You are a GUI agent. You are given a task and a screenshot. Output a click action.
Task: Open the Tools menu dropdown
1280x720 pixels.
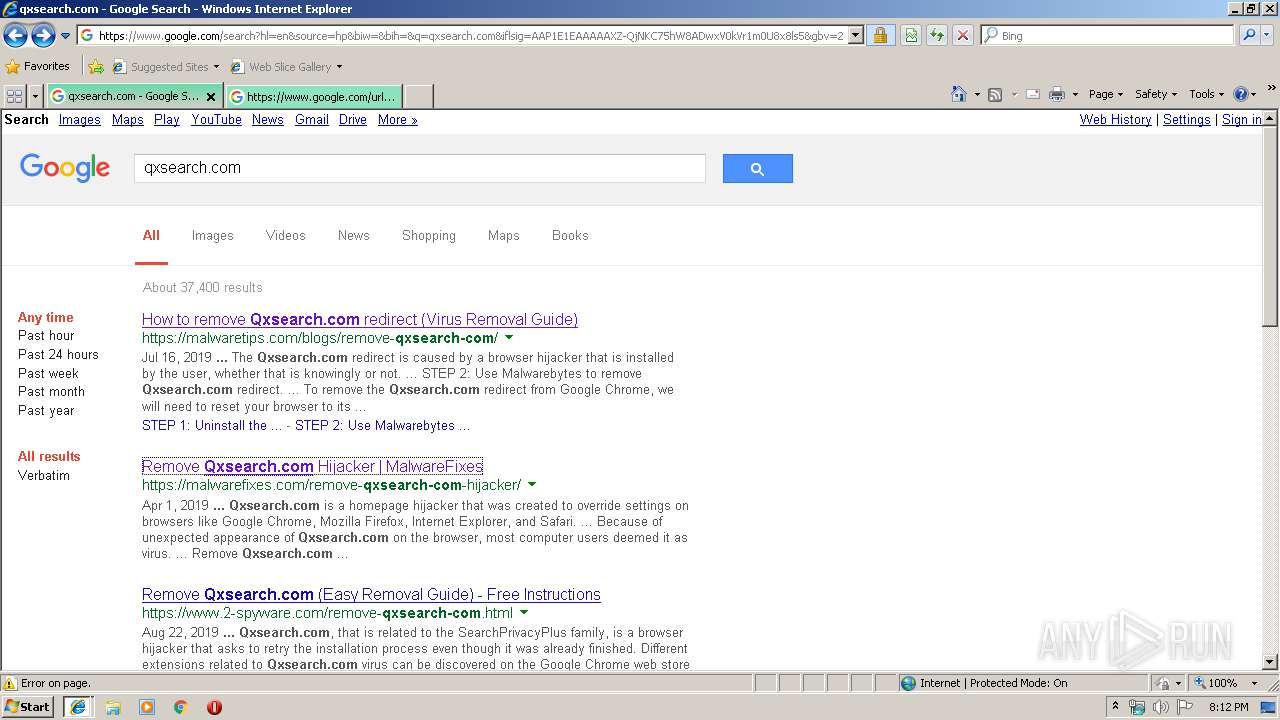[1206, 94]
